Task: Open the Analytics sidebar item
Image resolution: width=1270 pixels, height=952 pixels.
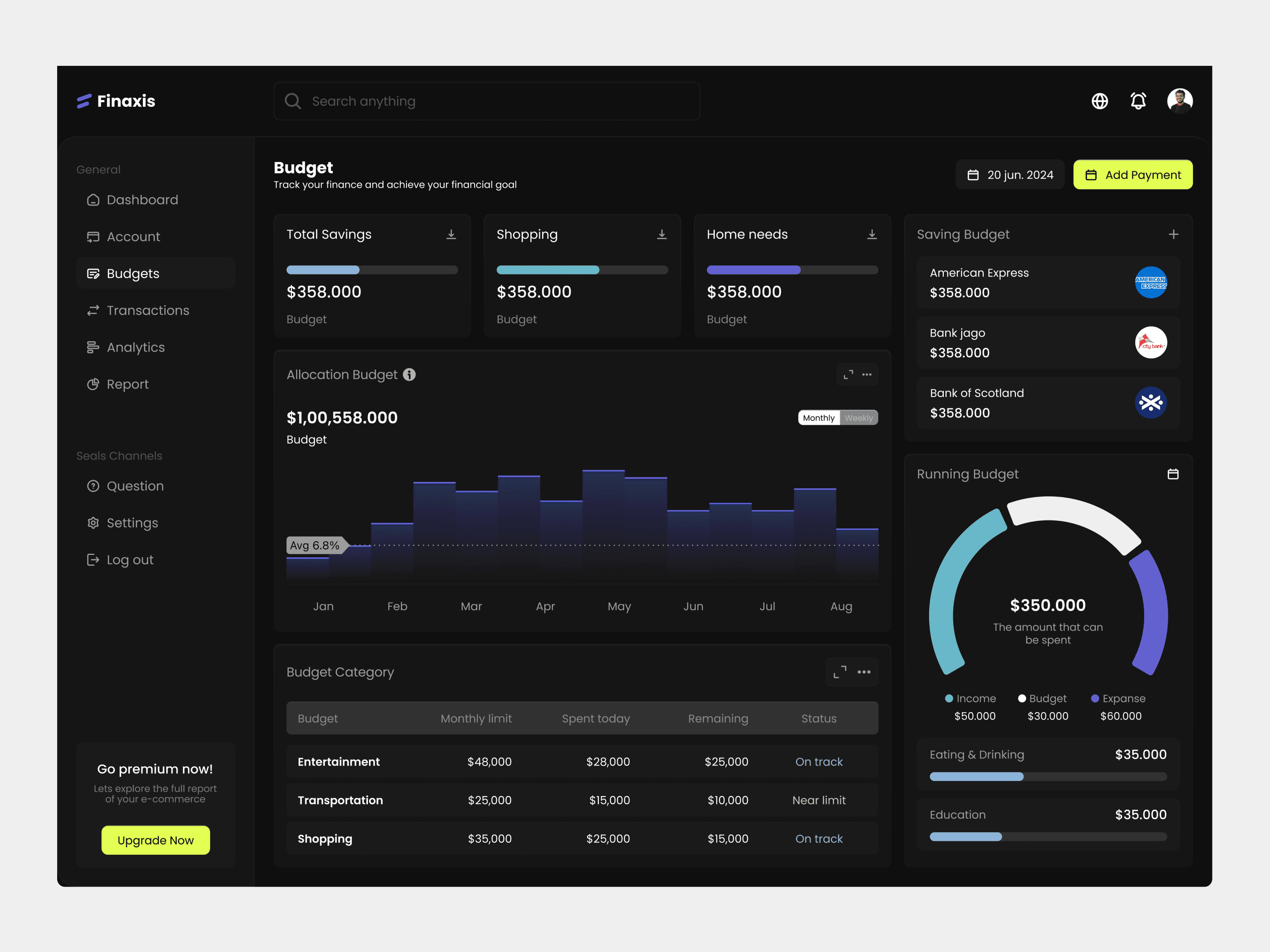Action: [x=135, y=347]
